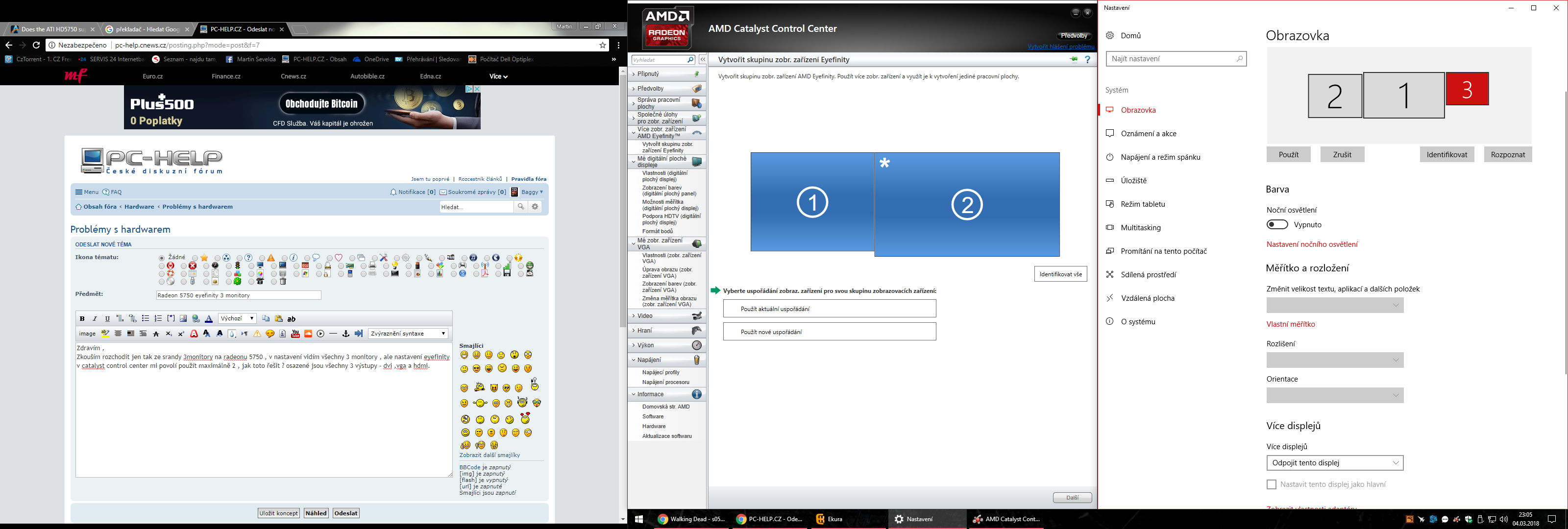The height and width of the screenshot is (529, 1568).
Task: Open font color picker in editor
Action: click(209, 319)
